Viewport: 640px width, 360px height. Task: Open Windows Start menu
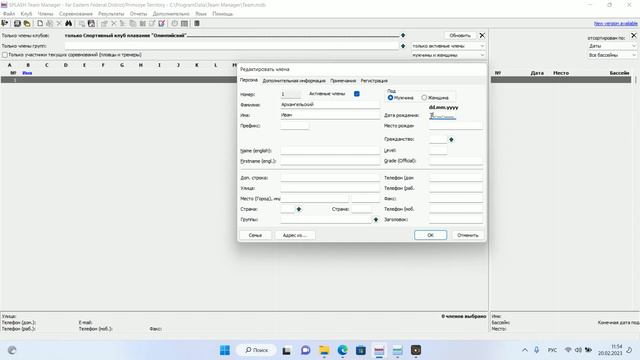(x=224, y=350)
